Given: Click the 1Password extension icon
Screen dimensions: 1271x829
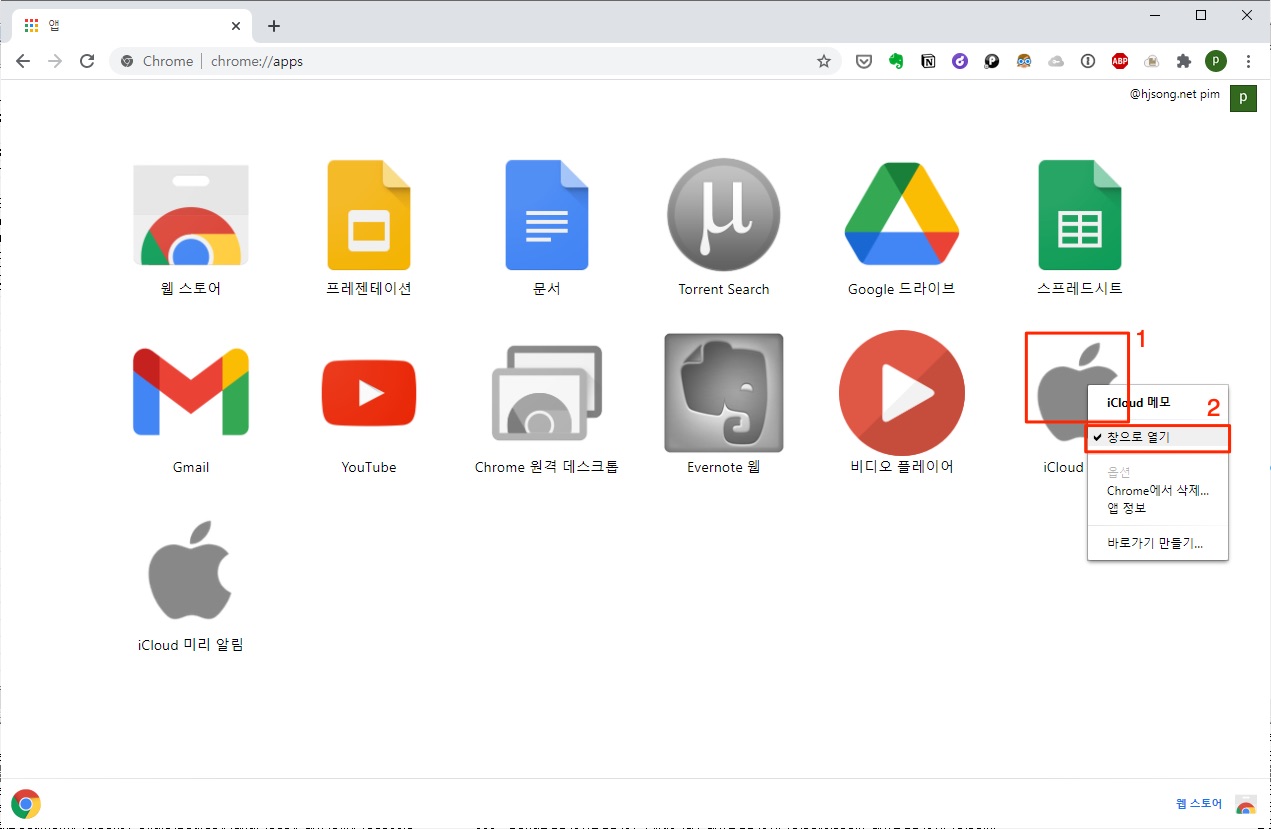Looking at the screenshot, I should pyautogui.click(x=1088, y=61).
